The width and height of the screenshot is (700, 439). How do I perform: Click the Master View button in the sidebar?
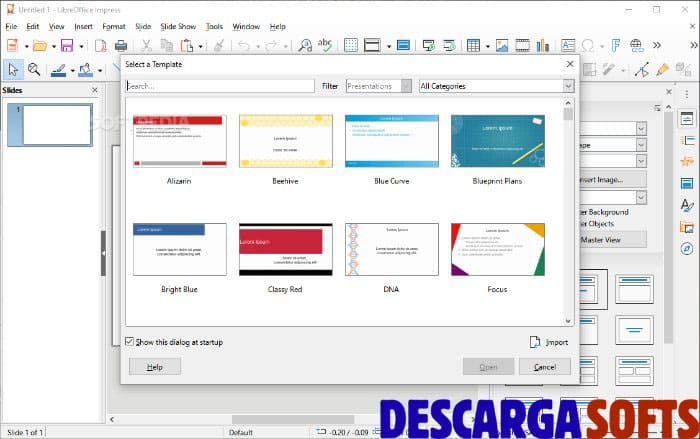click(x=612, y=240)
